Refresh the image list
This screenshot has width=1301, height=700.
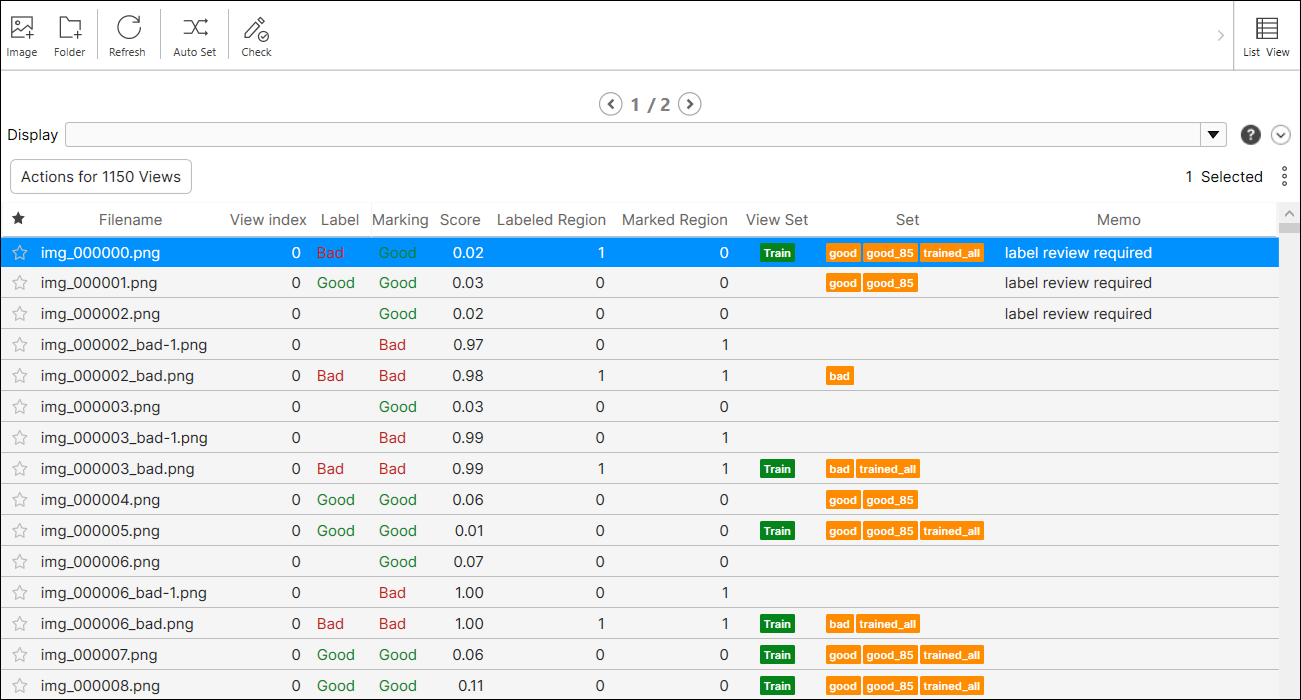click(x=128, y=30)
